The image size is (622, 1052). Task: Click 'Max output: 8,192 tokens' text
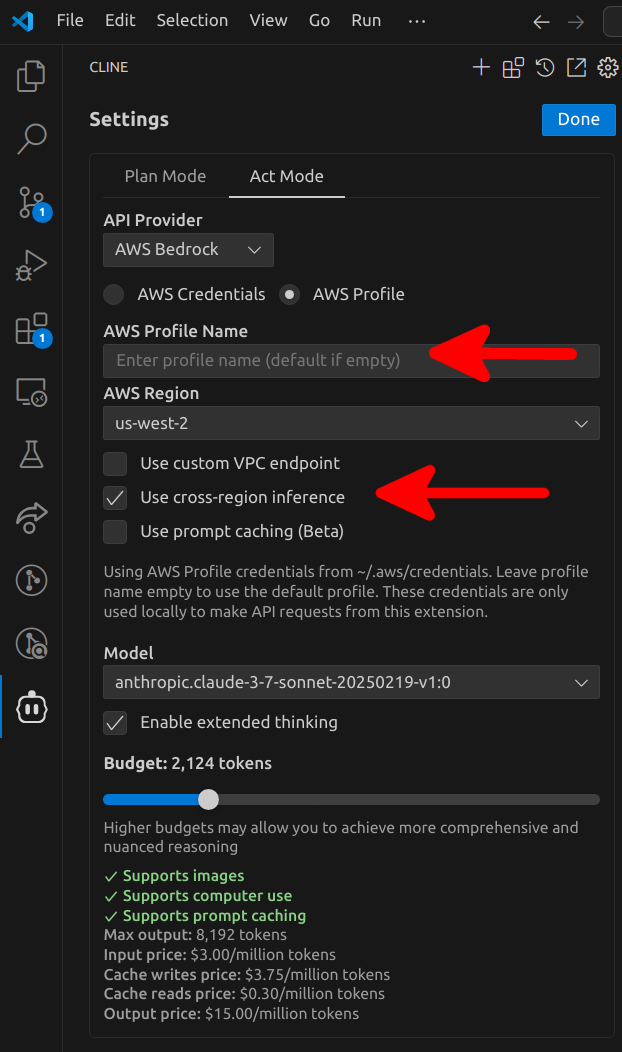195,935
